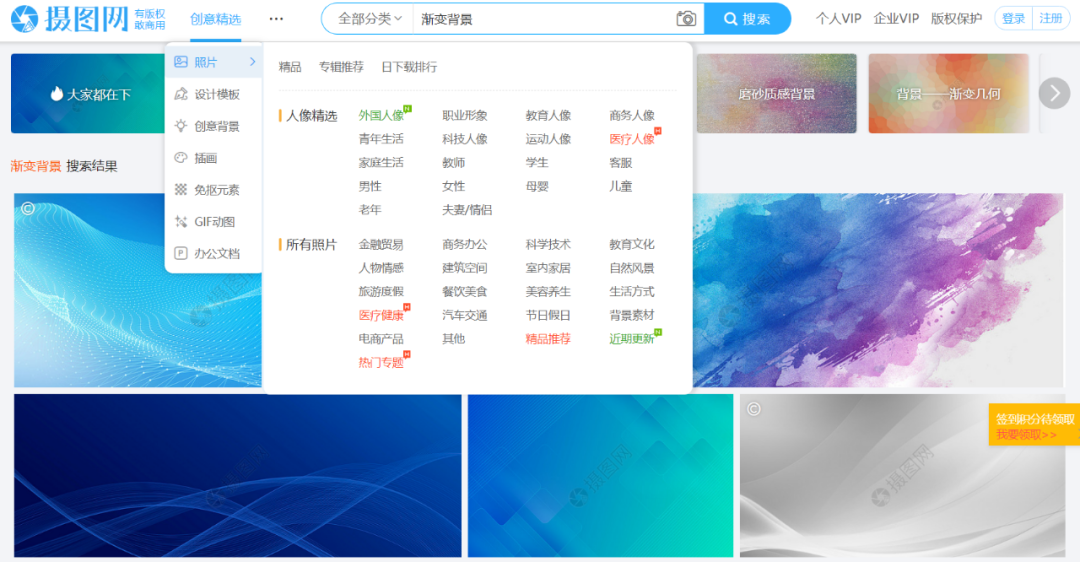The height and width of the screenshot is (562, 1080).
Task: Open the purple-blue watercolor background image
Action: click(878, 290)
